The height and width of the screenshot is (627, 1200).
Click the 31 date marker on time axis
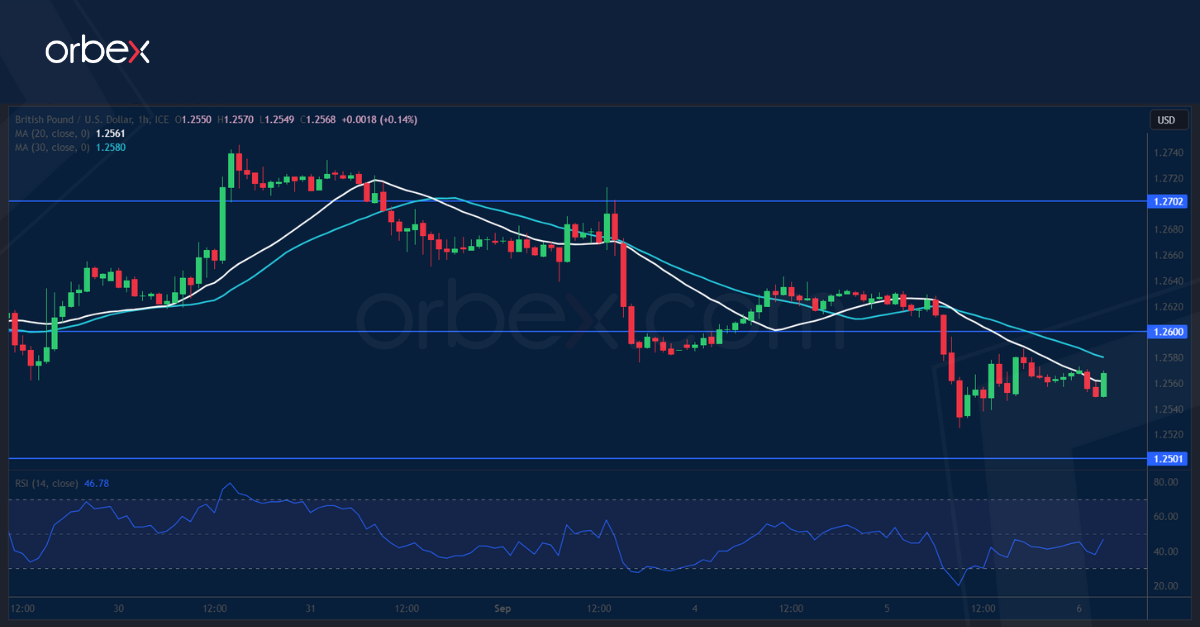click(311, 608)
